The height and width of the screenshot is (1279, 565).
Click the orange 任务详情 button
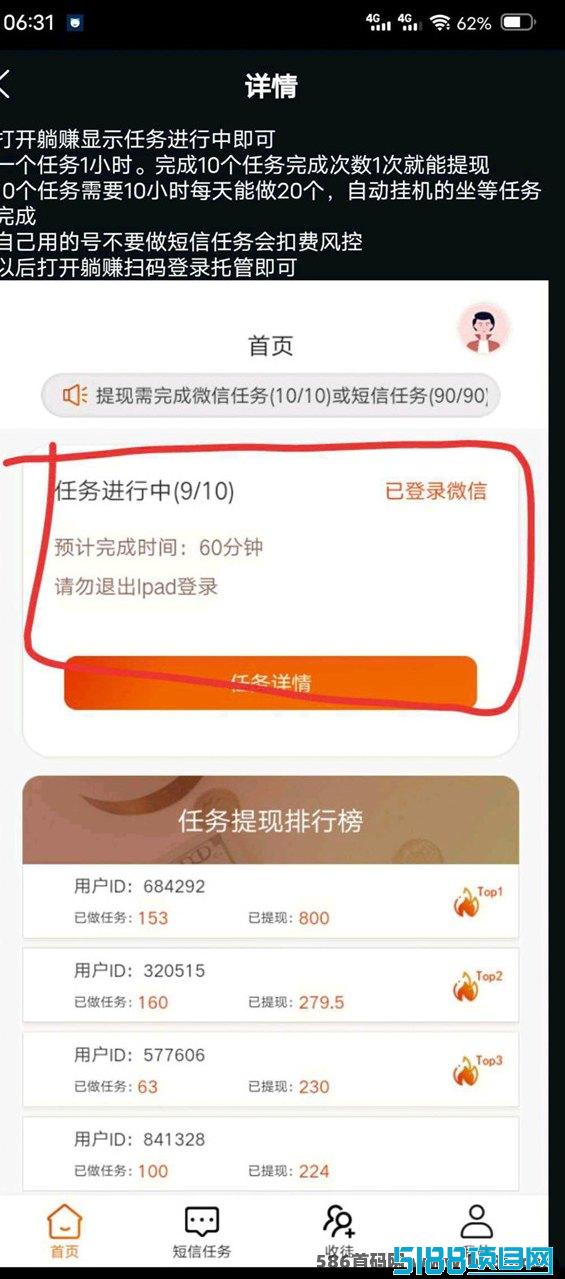coord(271,683)
